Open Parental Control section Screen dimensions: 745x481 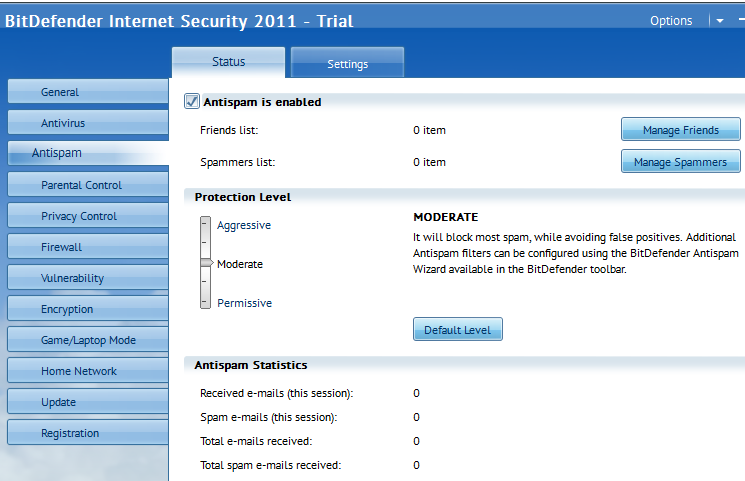(88, 185)
